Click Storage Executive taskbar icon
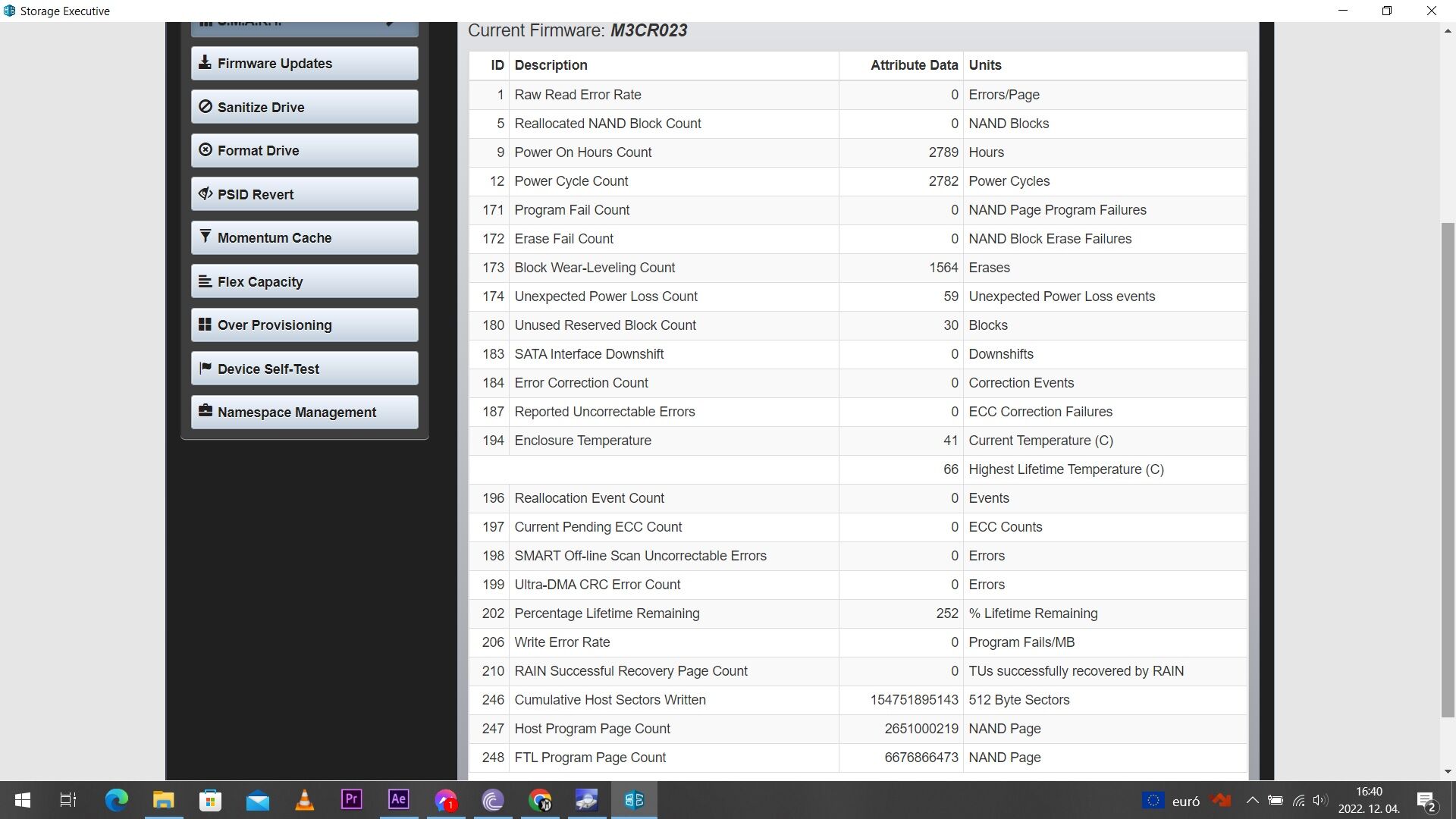This screenshot has width=1456, height=819. point(634,800)
